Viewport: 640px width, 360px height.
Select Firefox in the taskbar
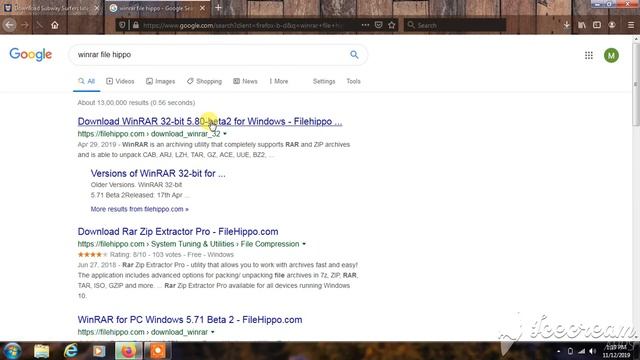[129, 351]
